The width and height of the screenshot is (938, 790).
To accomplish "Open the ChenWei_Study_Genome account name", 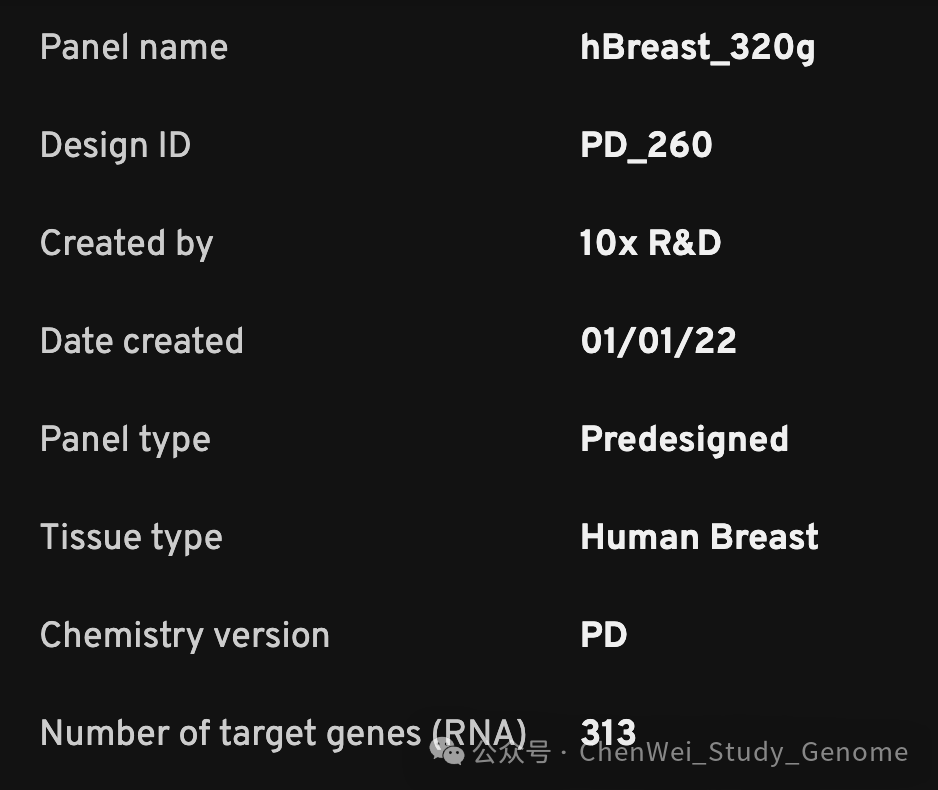I will pyautogui.click(x=744, y=752).
